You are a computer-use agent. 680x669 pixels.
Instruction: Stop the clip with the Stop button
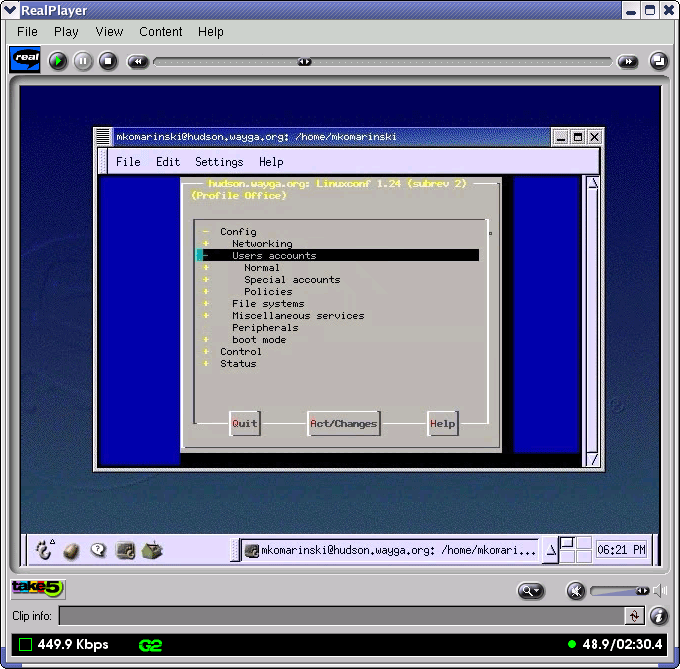tap(108, 61)
